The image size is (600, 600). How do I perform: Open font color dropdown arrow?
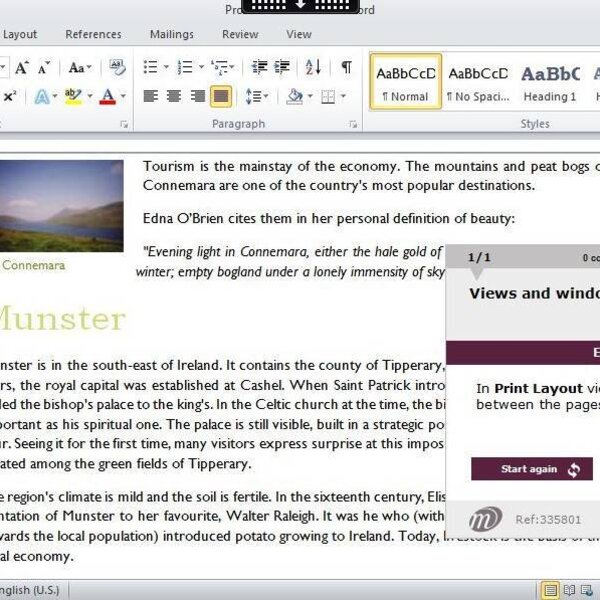point(123,96)
